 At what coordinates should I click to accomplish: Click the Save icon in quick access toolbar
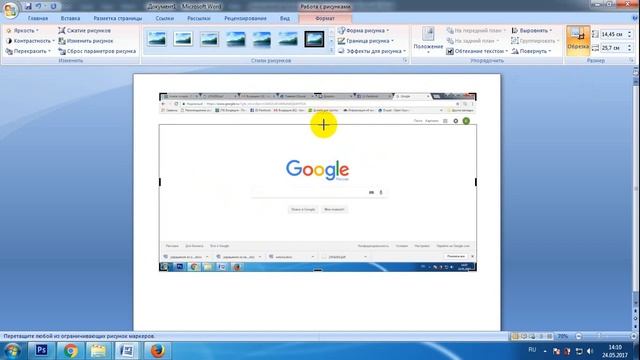(x=28, y=7)
